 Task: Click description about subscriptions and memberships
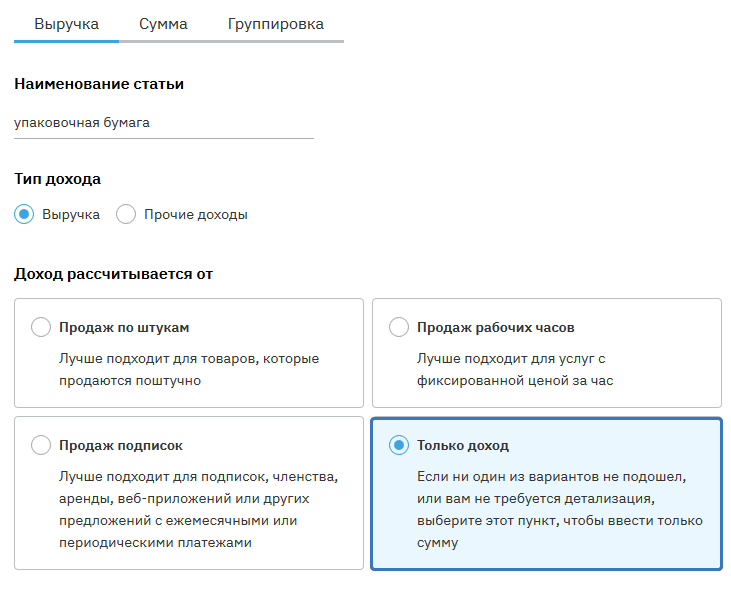pyautogui.click(x=198, y=509)
